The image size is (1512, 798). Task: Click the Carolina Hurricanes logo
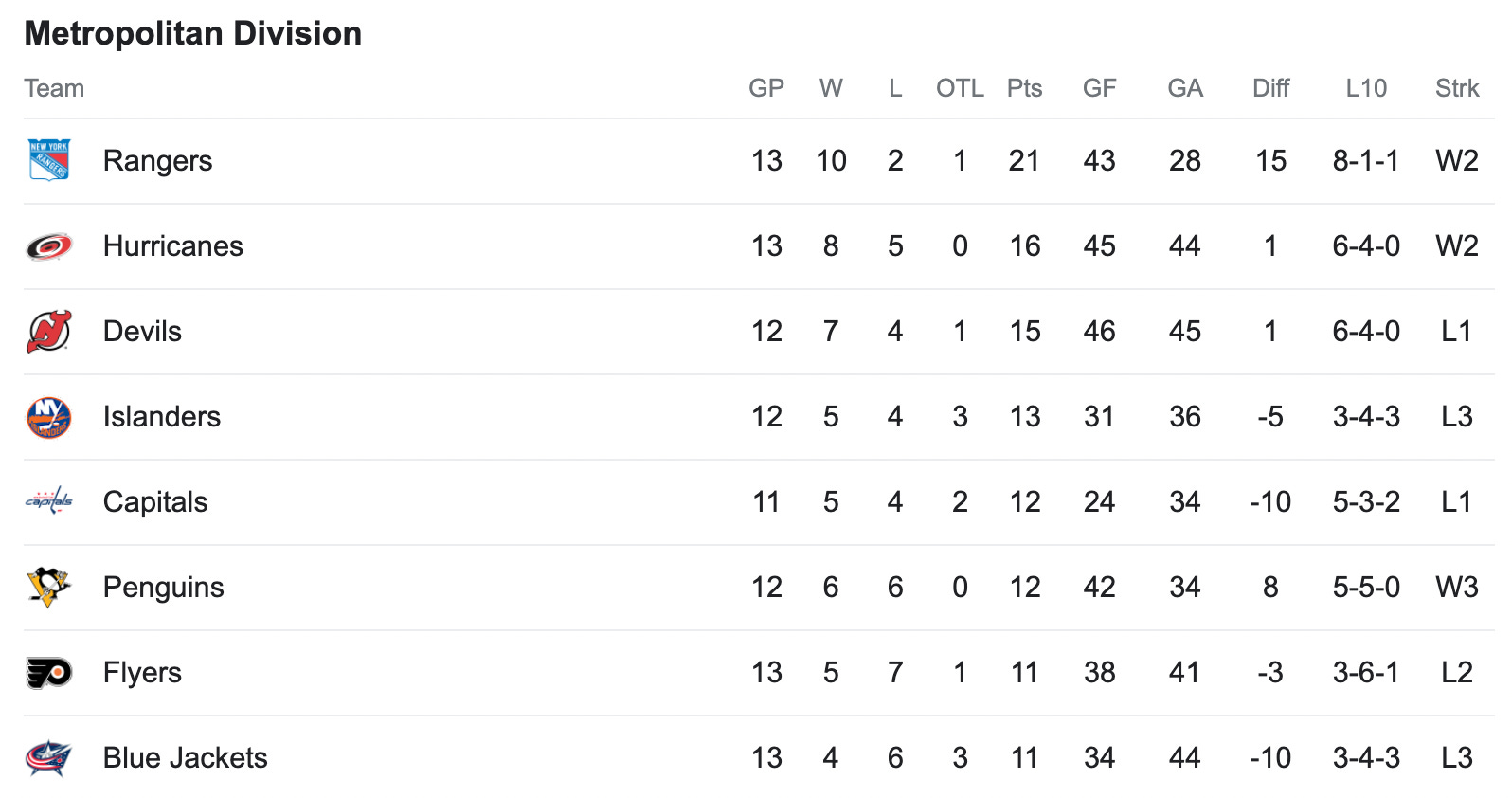click(x=49, y=246)
